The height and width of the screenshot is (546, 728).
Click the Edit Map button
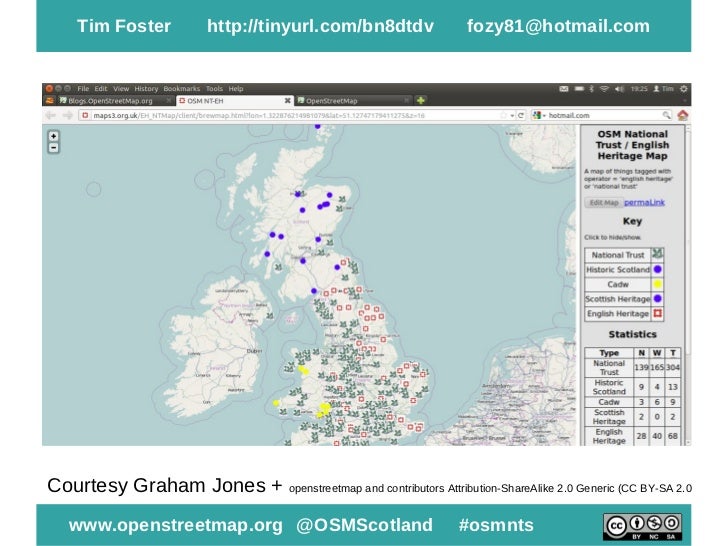[x=604, y=202]
